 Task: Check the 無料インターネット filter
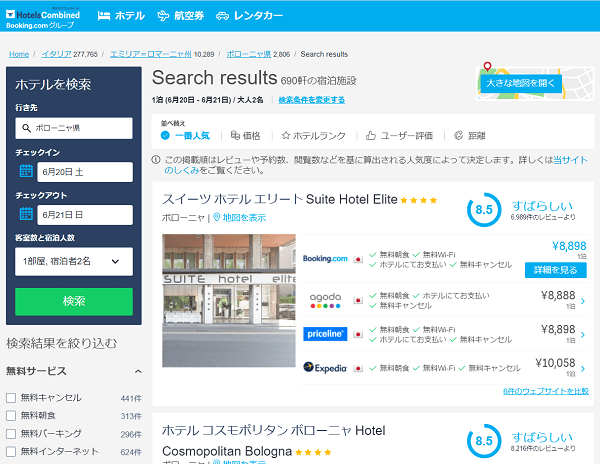11,451
